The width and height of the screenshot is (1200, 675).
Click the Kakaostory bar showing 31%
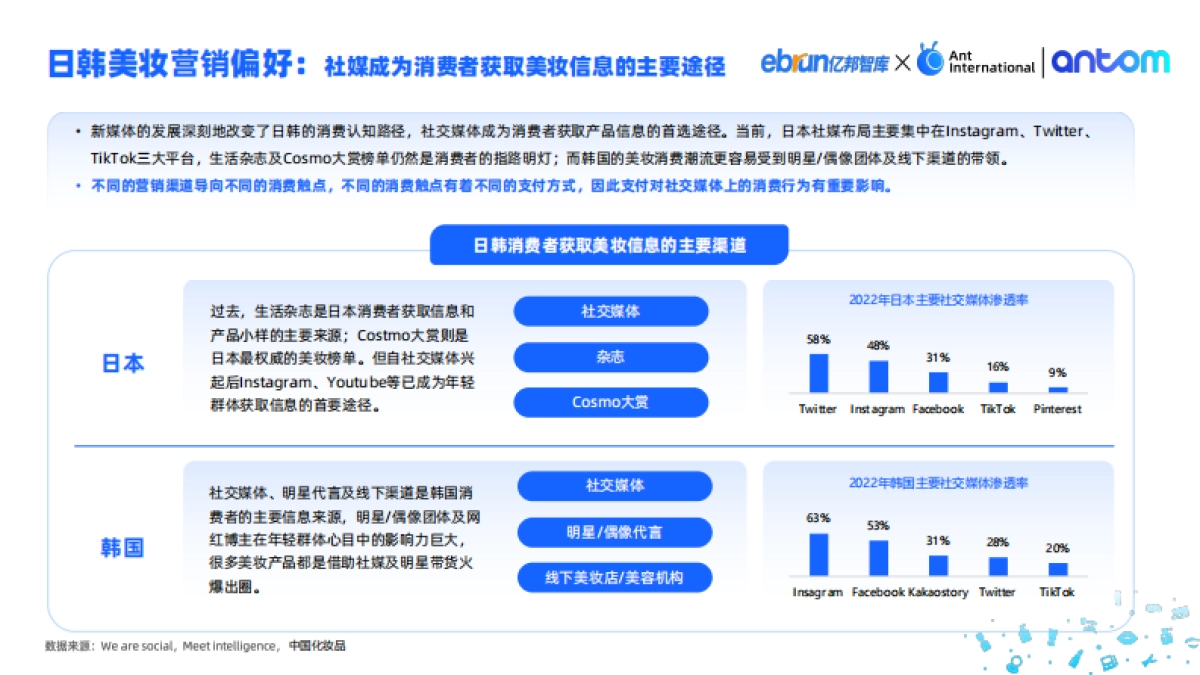(937, 566)
